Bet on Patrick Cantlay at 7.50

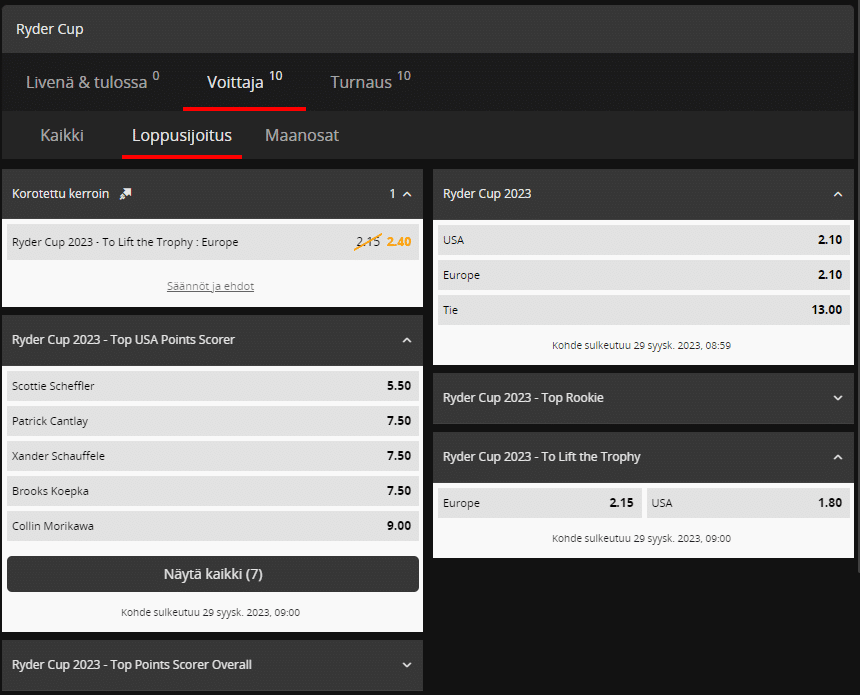(x=213, y=421)
